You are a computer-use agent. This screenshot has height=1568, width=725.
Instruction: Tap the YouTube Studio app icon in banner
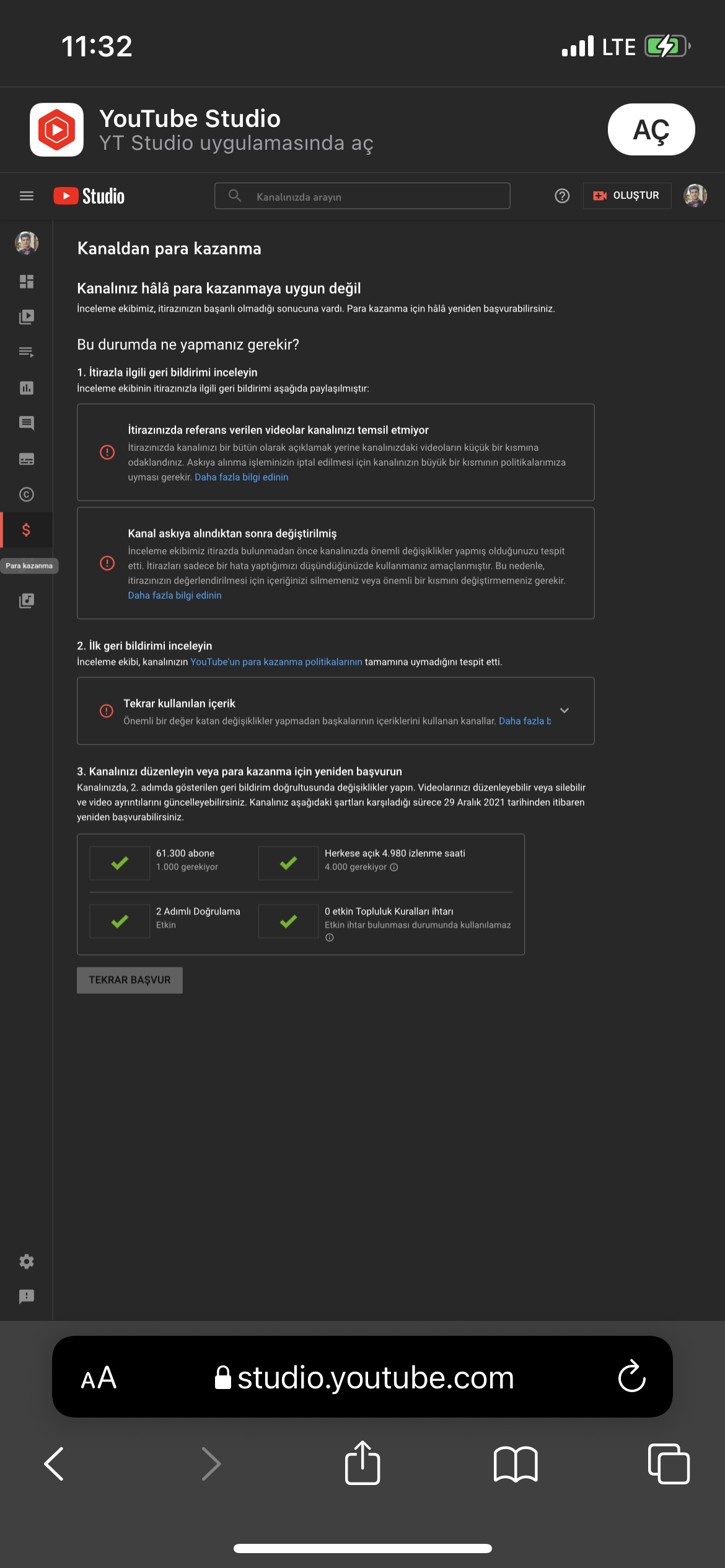(56, 129)
